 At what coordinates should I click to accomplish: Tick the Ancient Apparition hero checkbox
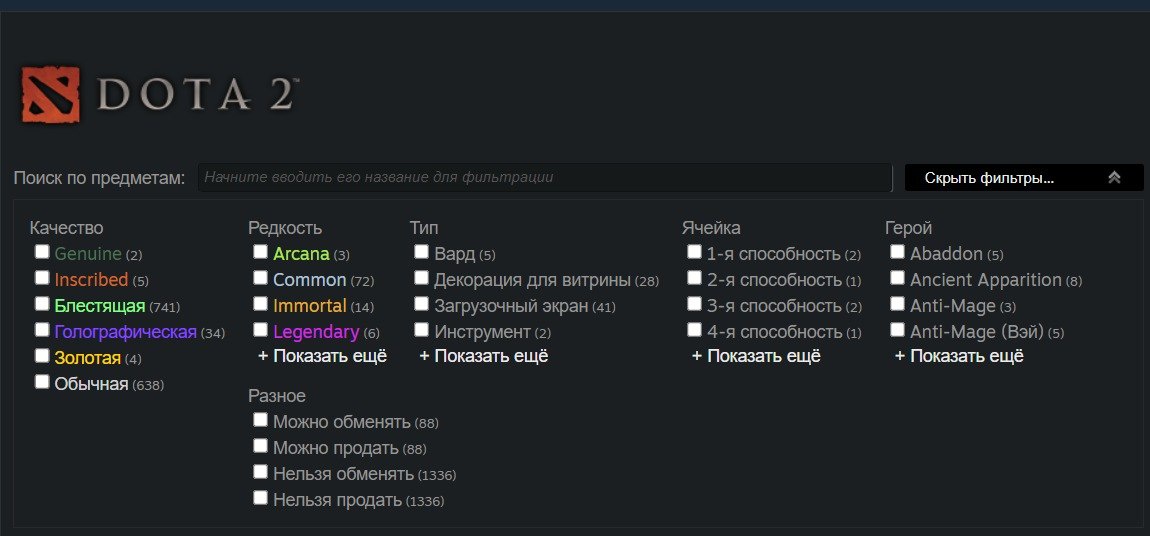tap(897, 278)
